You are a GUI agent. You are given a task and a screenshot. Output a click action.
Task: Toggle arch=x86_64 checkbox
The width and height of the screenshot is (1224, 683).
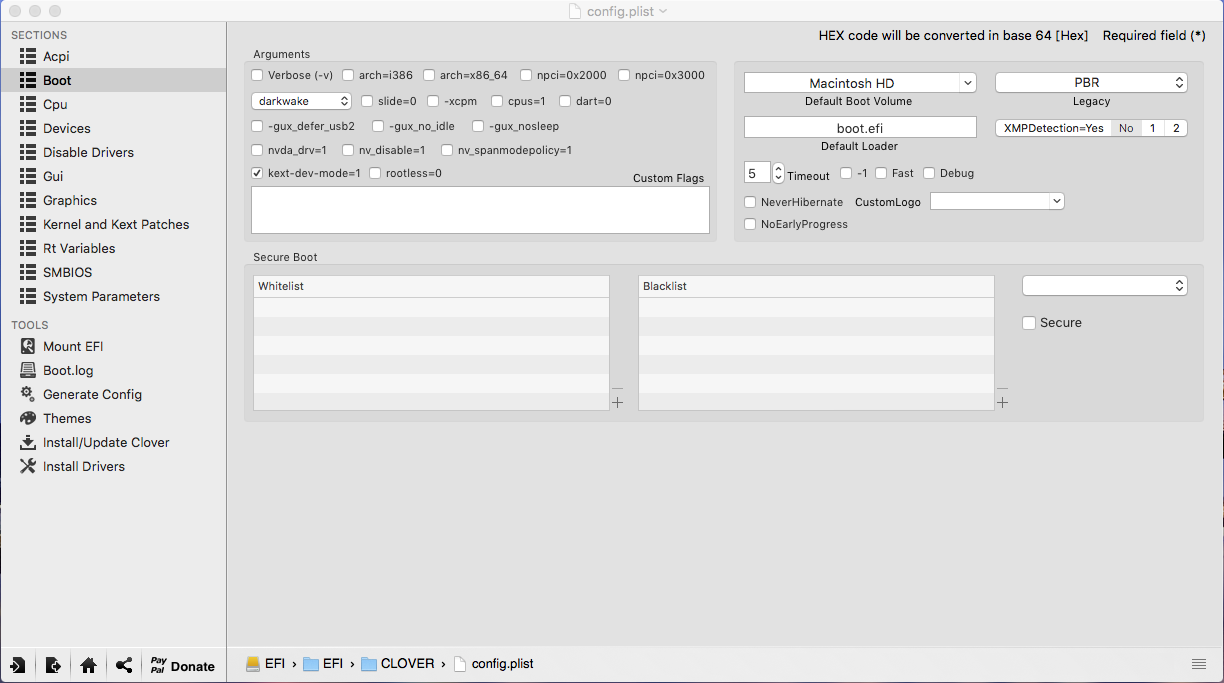429,75
